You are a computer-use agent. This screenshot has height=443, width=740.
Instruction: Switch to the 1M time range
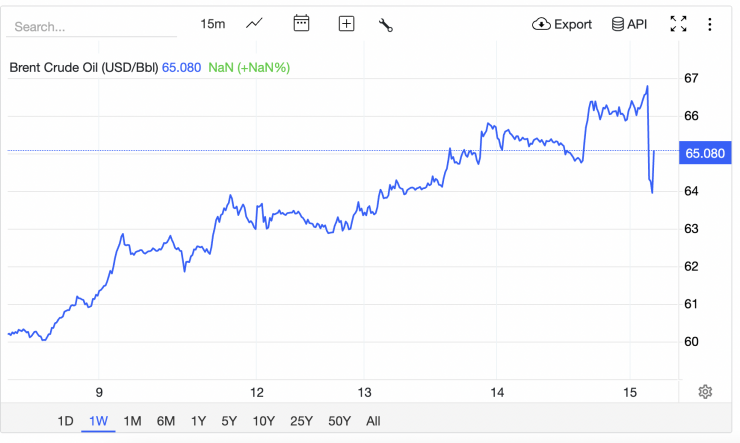[x=132, y=421]
